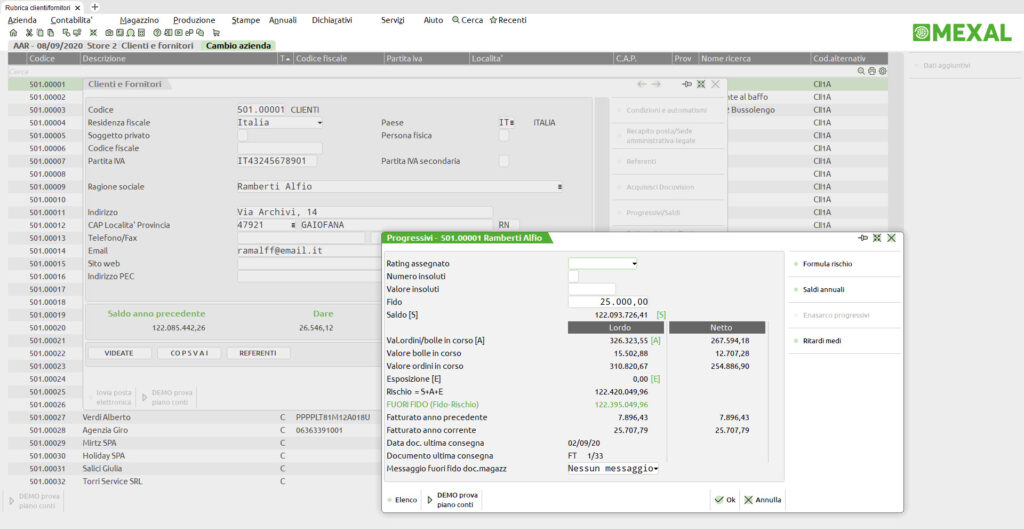Open the Stampe menu
This screenshot has height=529, width=1024.
246,20
